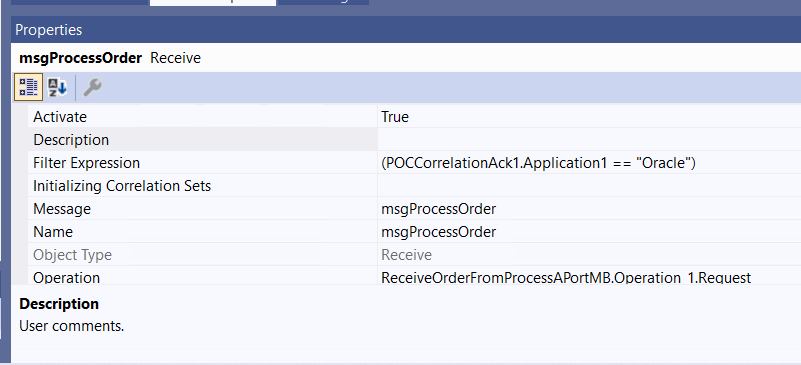Click the Activate value True
This screenshot has height=365, width=801.
tap(395, 117)
